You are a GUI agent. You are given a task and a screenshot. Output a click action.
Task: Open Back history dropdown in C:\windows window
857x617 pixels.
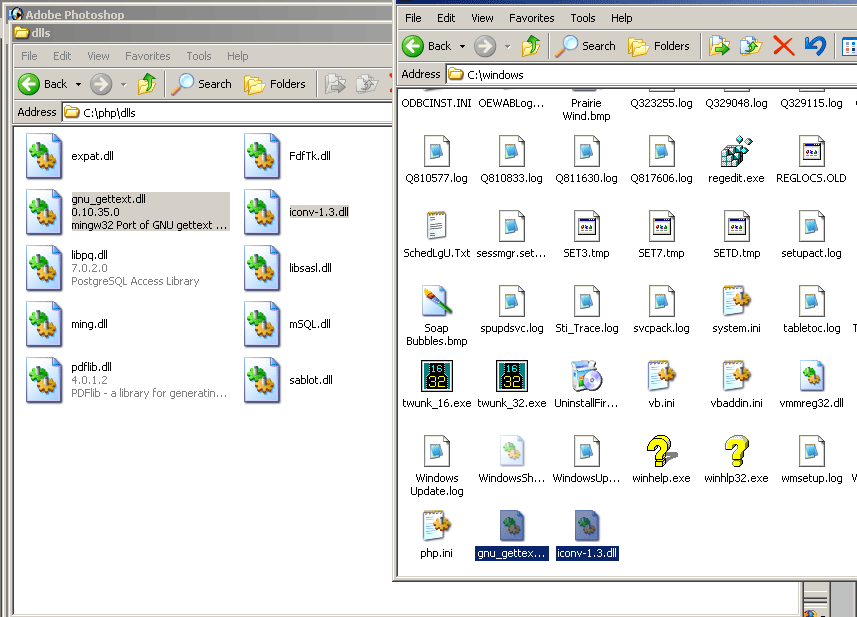(x=462, y=46)
